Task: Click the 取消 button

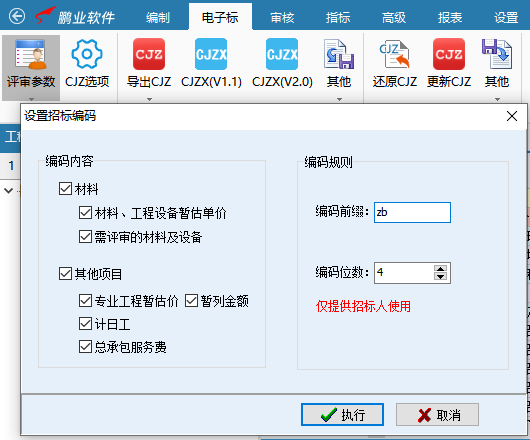Action: 437,414
